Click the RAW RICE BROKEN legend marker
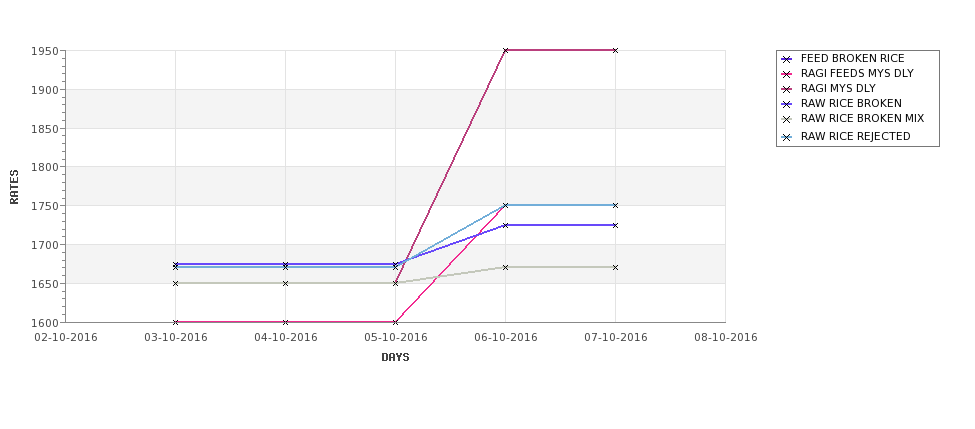The height and width of the screenshot is (429, 975). coord(787,104)
